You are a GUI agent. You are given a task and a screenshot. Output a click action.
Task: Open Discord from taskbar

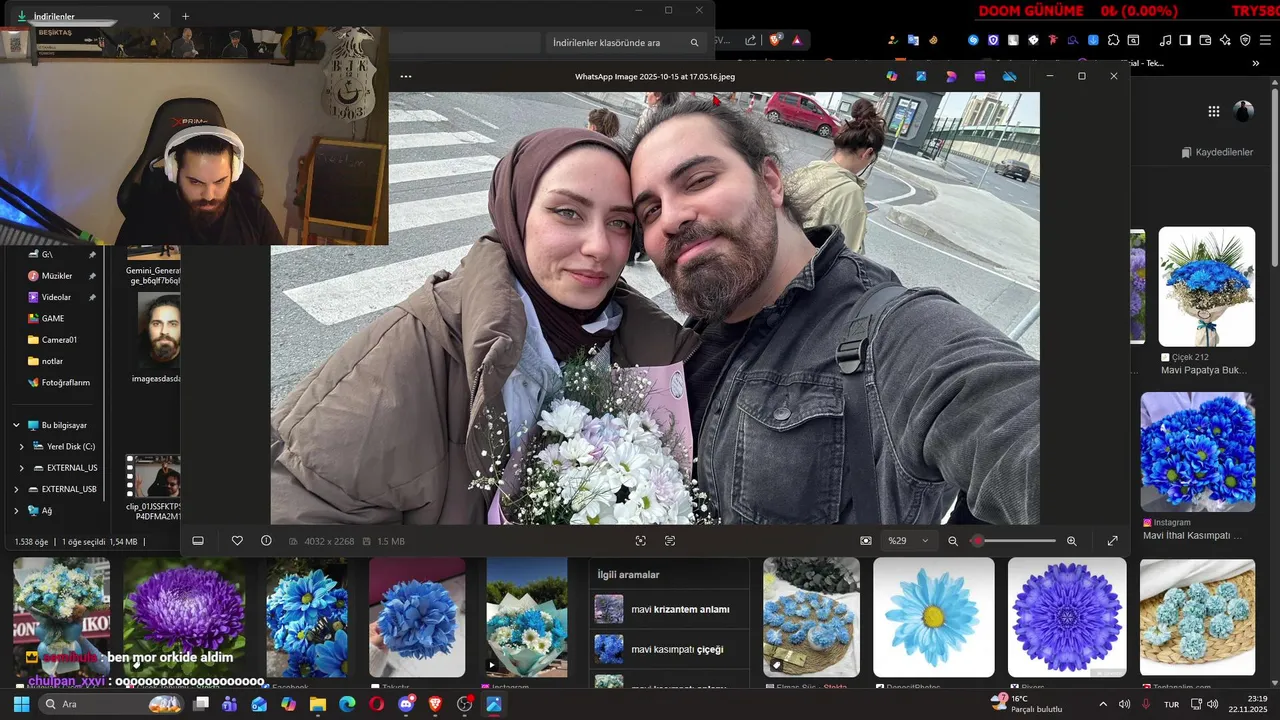click(x=406, y=704)
